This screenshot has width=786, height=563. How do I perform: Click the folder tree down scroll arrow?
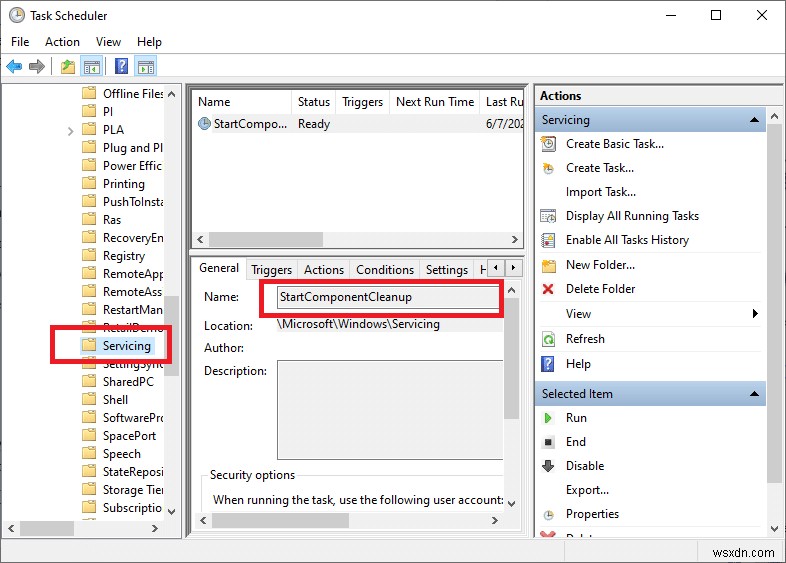[171, 512]
